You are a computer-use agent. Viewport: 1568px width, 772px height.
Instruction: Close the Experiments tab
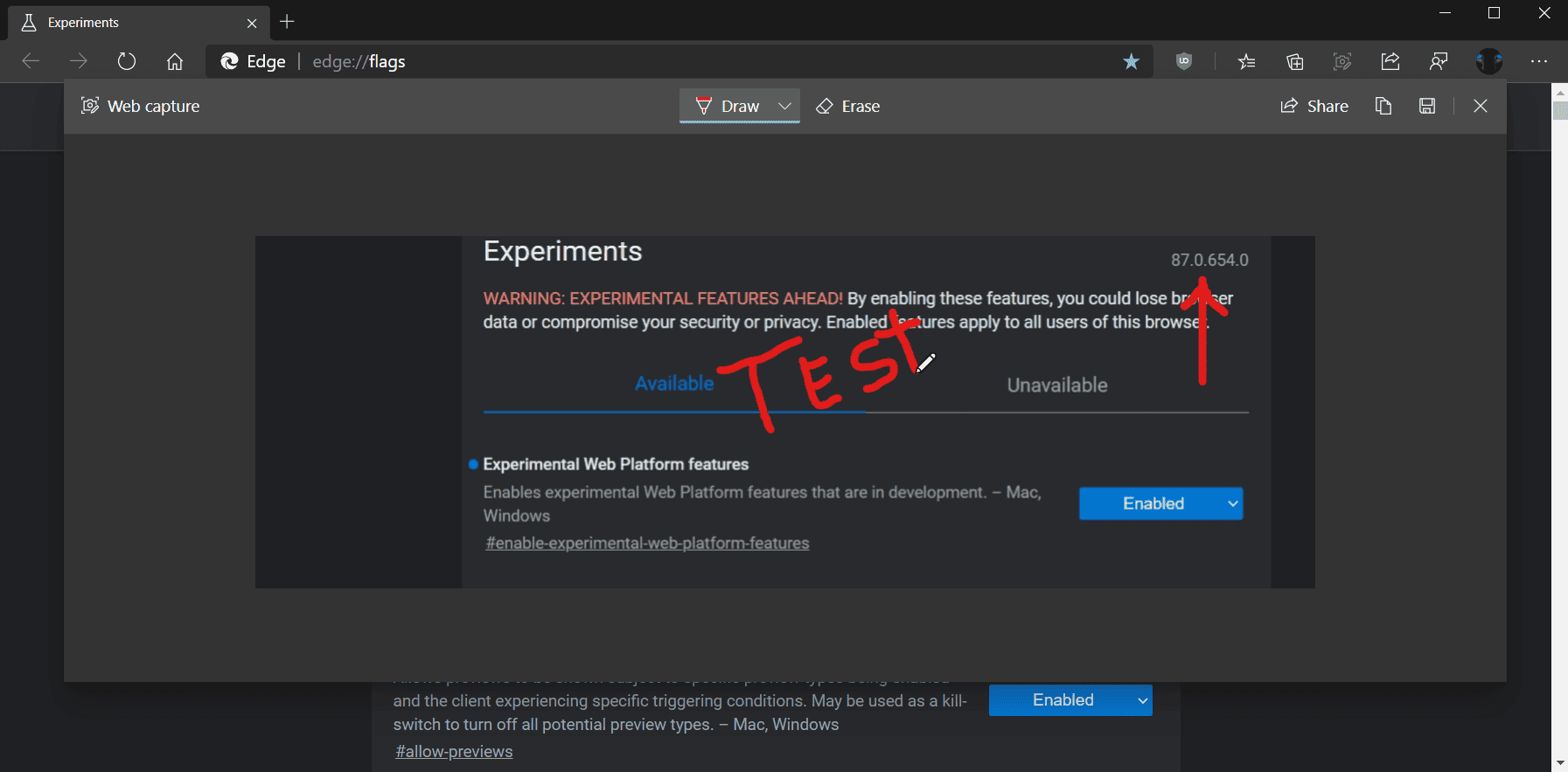click(252, 23)
